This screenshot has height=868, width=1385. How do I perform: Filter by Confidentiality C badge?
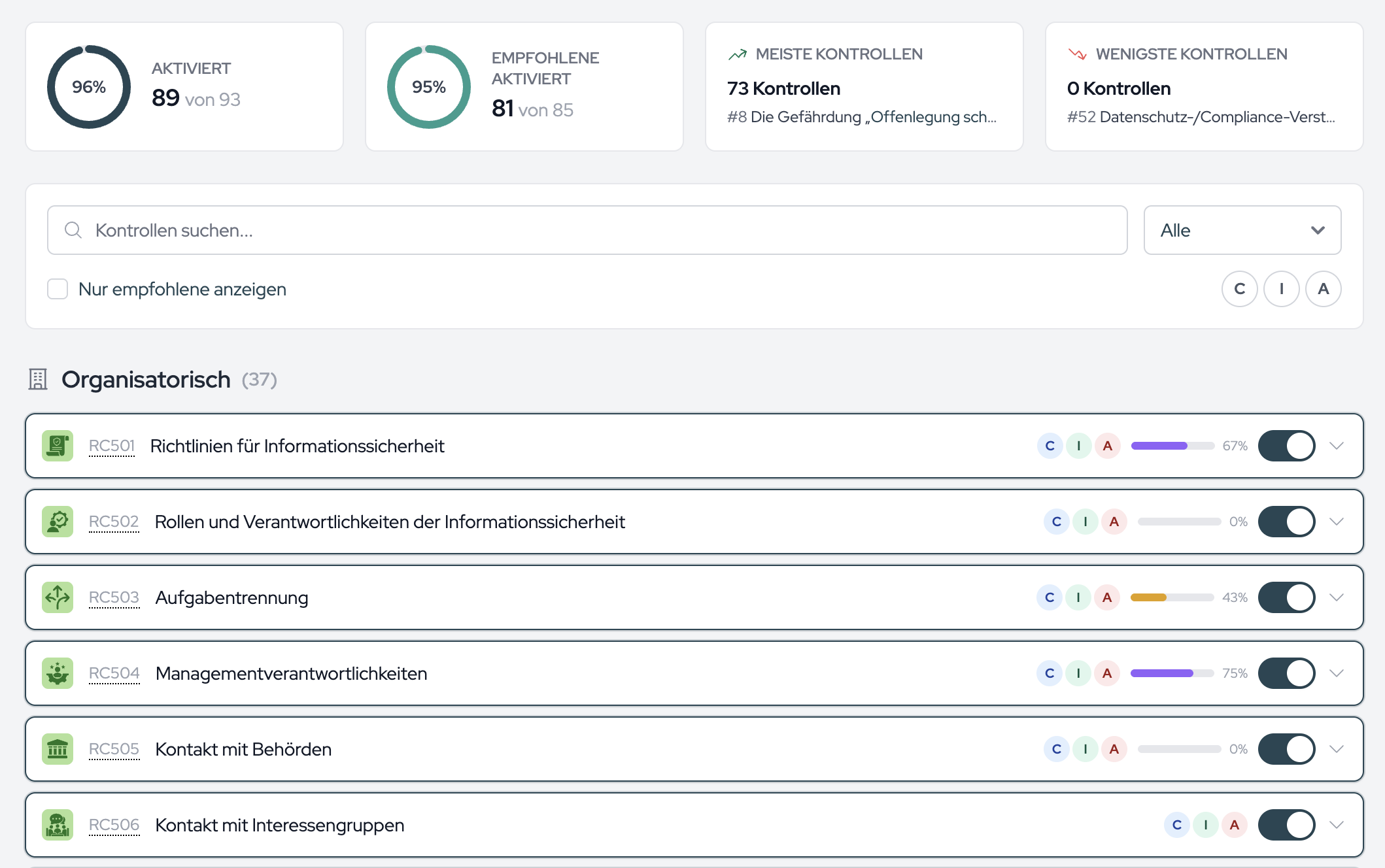pyautogui.click(x=1240, y=289)
